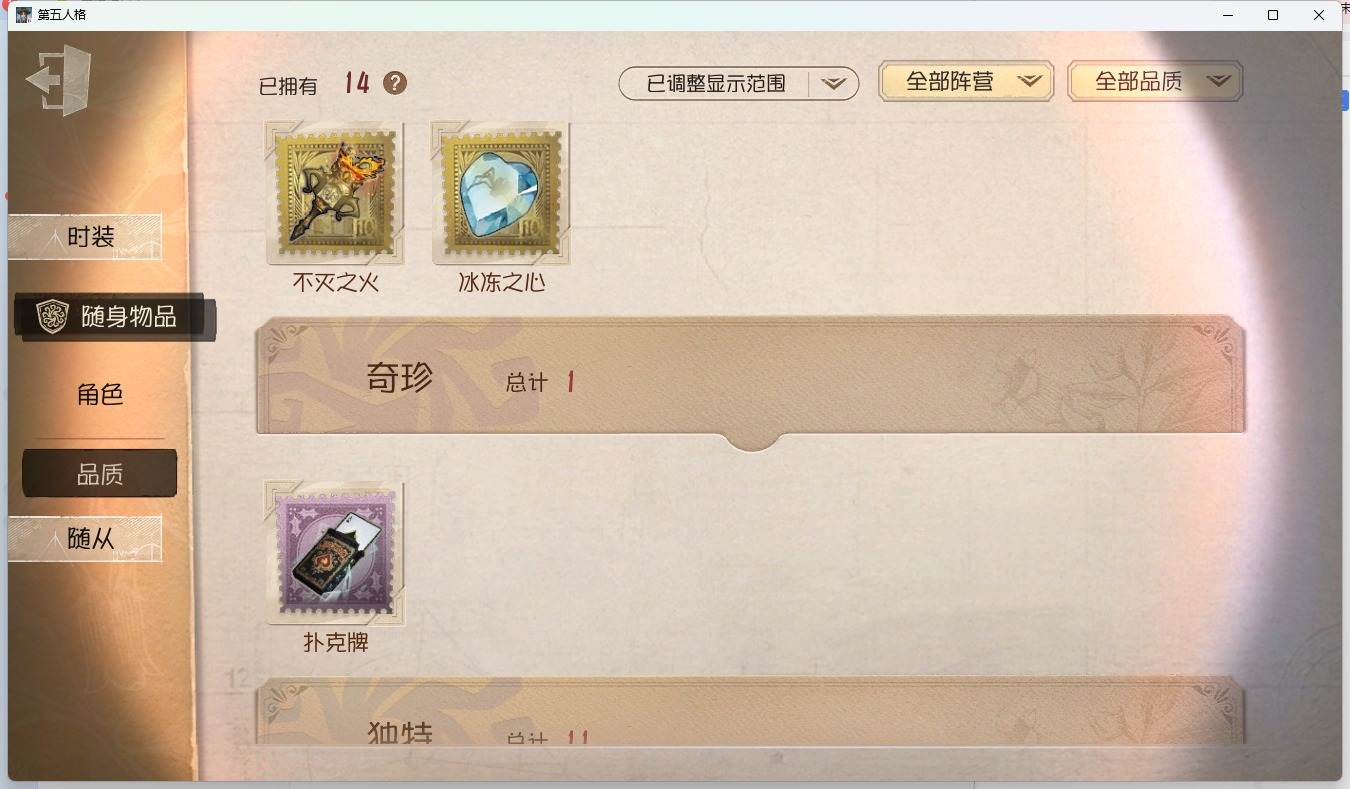Open the question mark help icon

tap(395, 83)
